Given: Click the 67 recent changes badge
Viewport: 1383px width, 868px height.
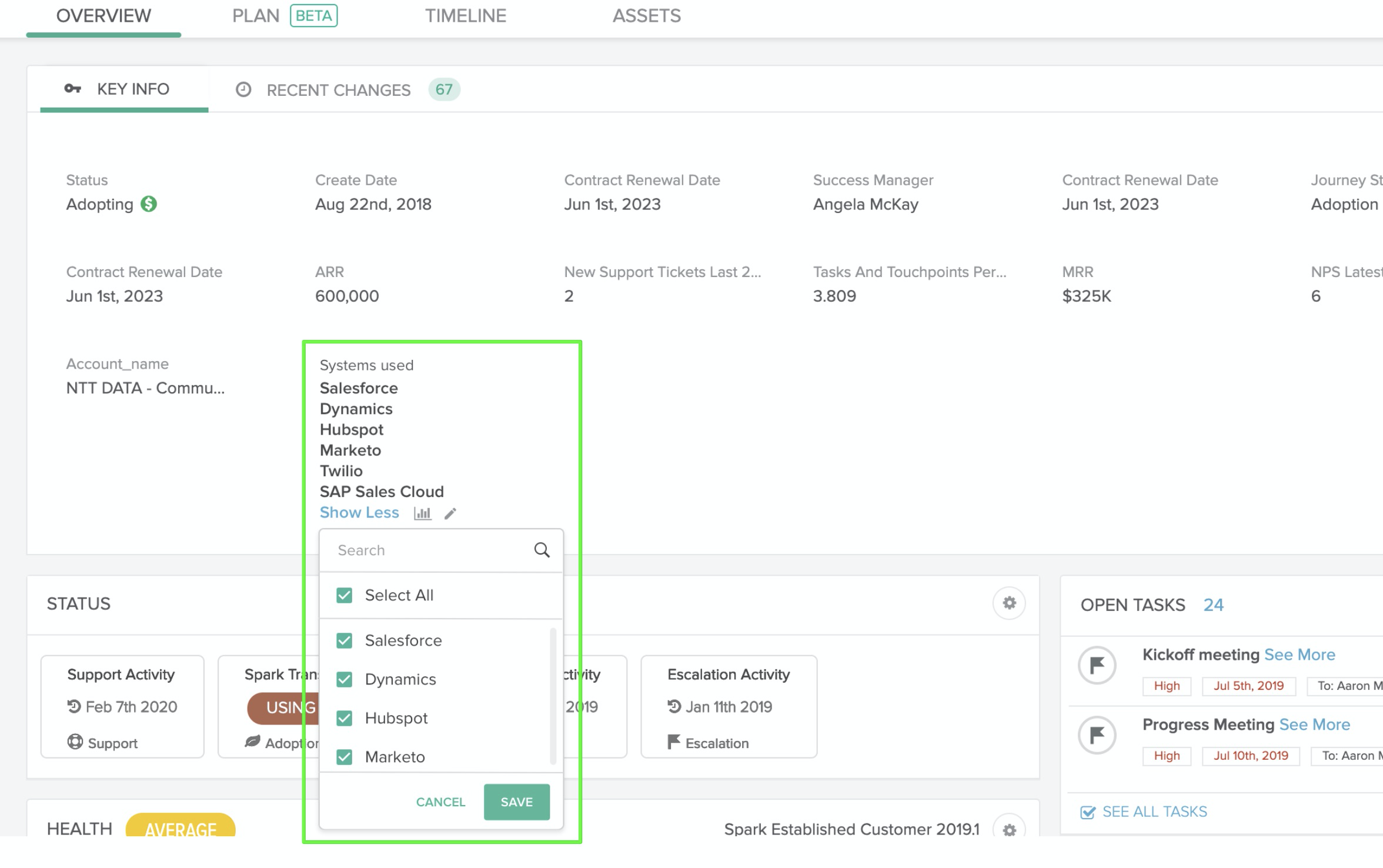Looking at the screenshot, I should [444, 89].
